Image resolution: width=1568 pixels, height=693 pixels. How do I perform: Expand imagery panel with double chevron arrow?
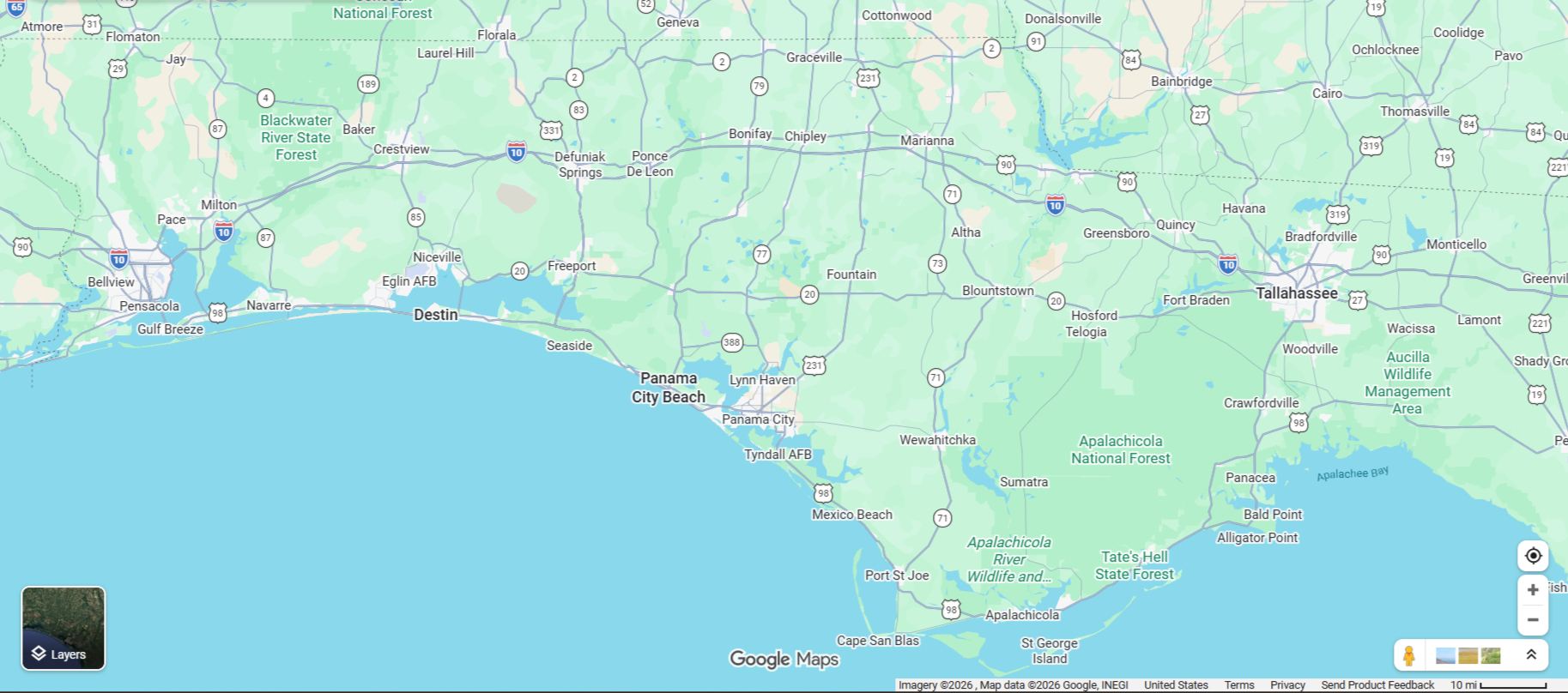point(1531,655)
